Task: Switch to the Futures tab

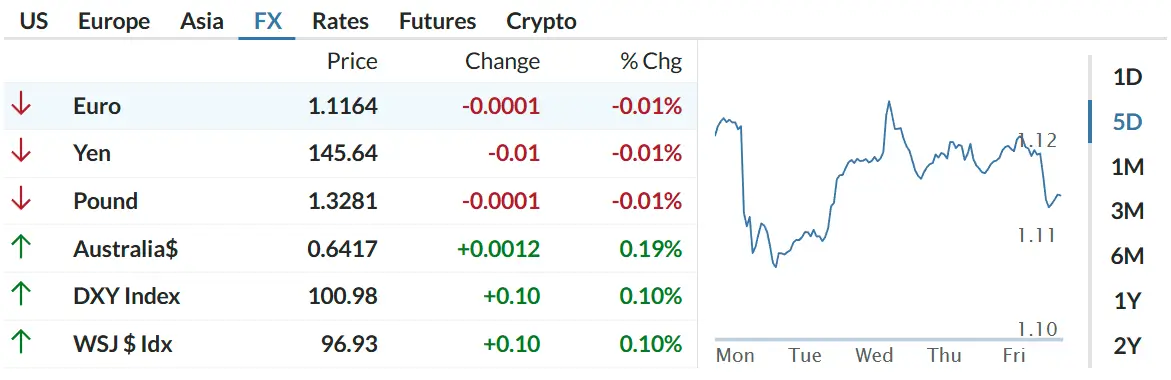Action: point(438,21)
